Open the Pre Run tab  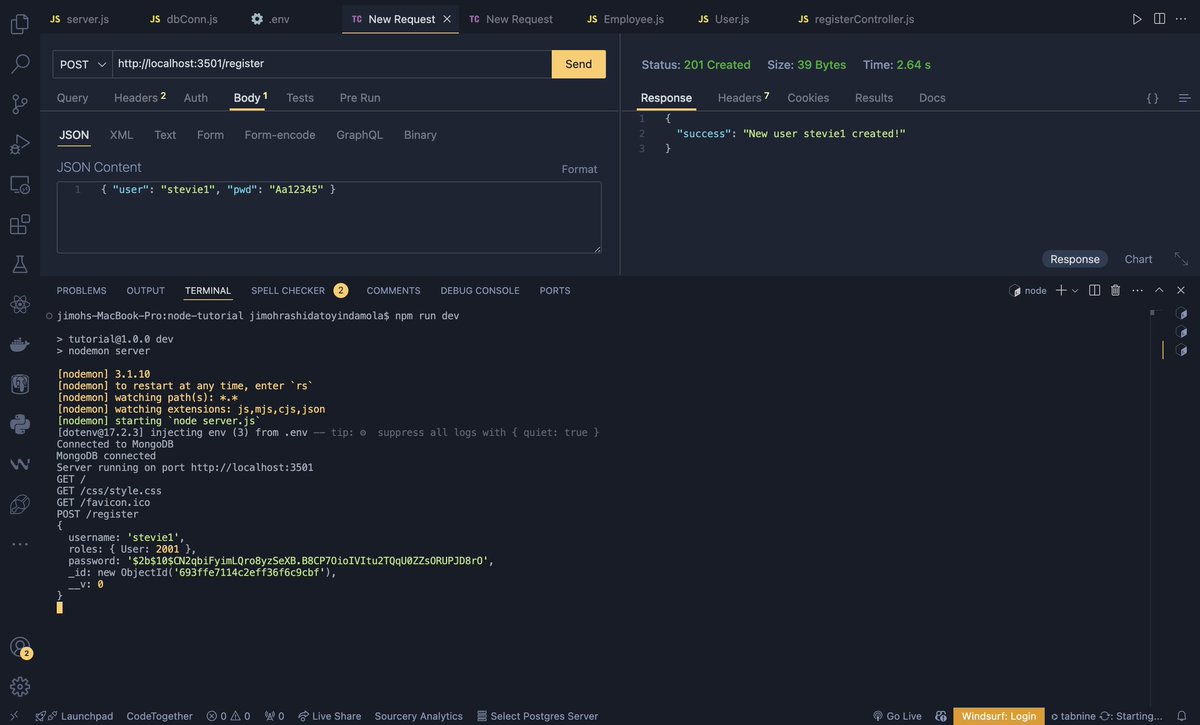pyautogui.click(x=360, y=97)
